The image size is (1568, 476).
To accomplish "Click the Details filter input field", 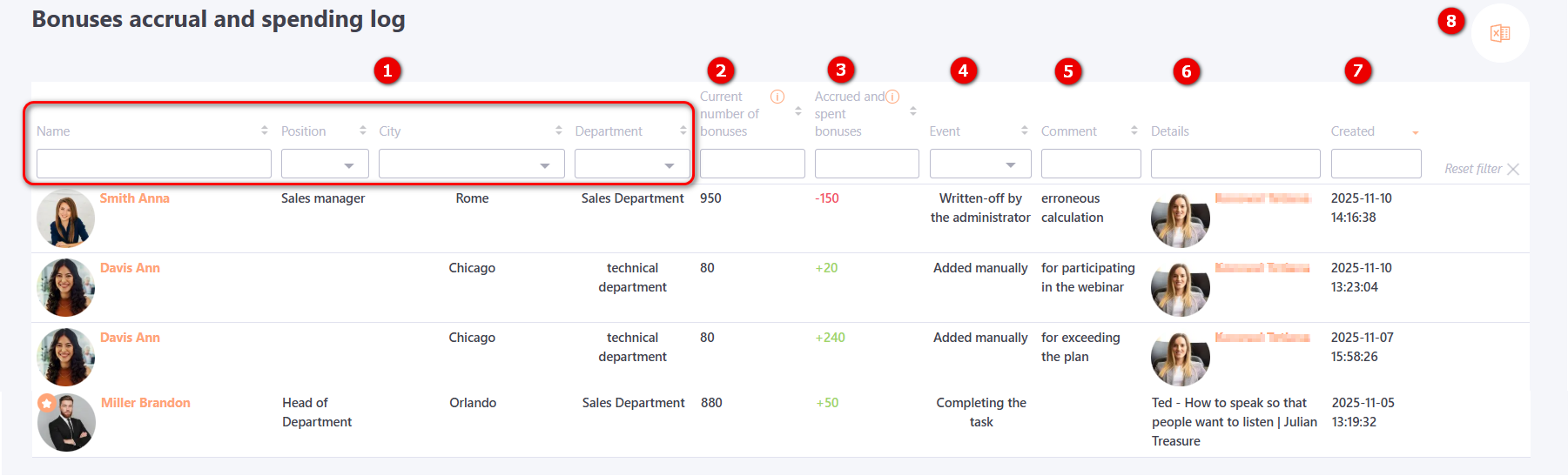I will coord(1235,164).
